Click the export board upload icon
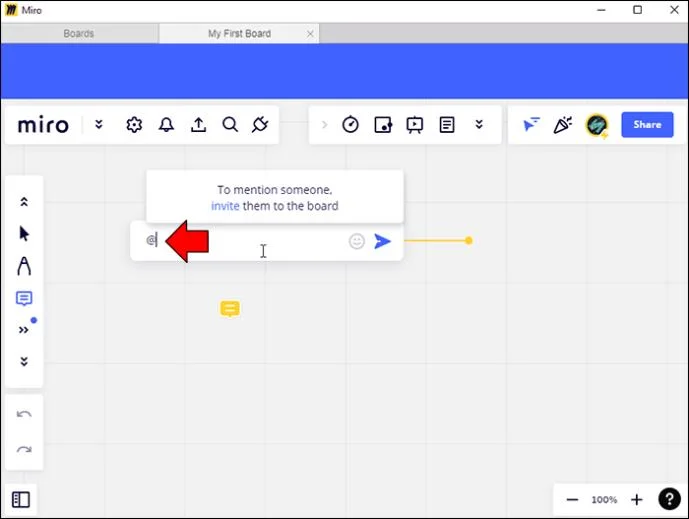 [198, 125]
